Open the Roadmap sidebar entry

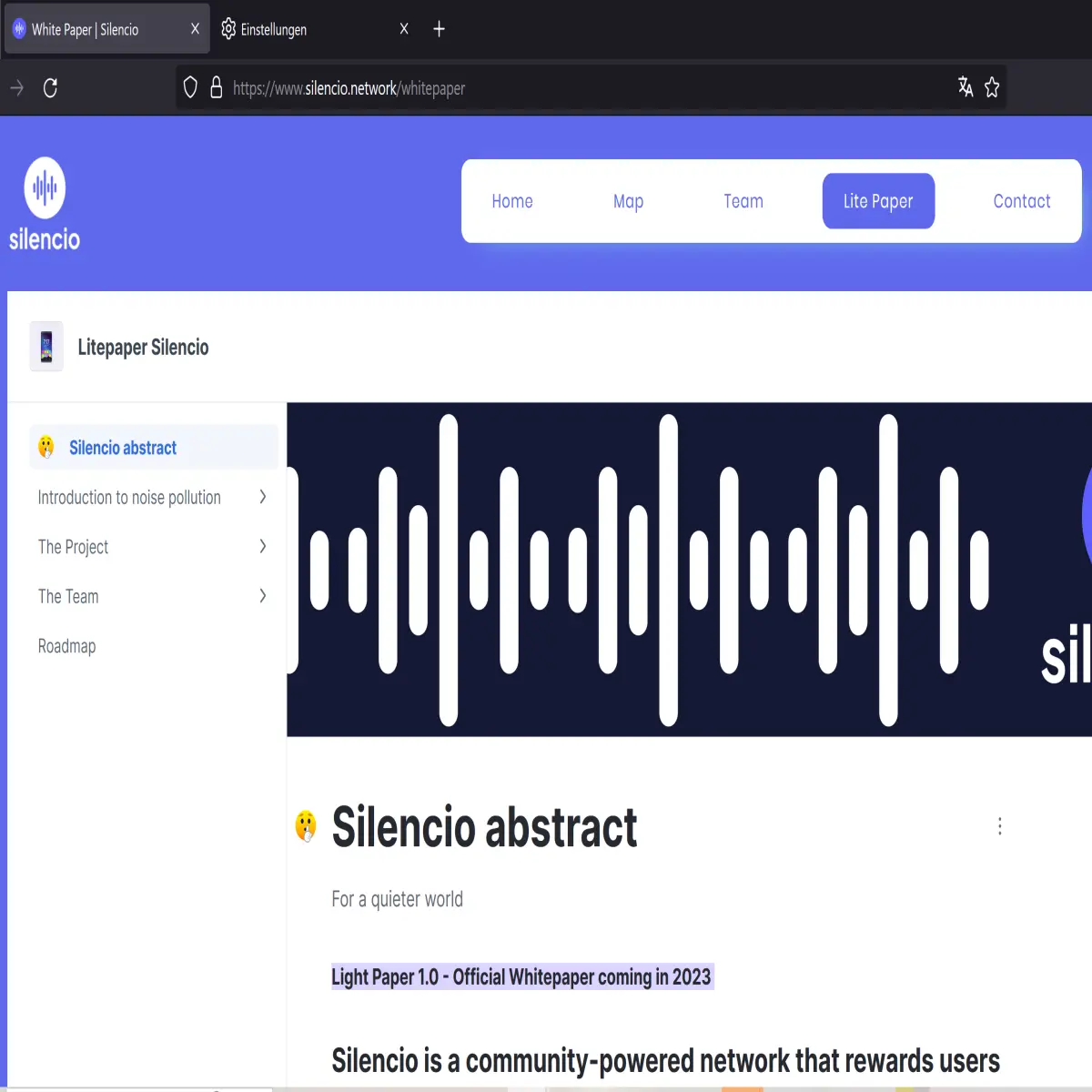[66, 646]
